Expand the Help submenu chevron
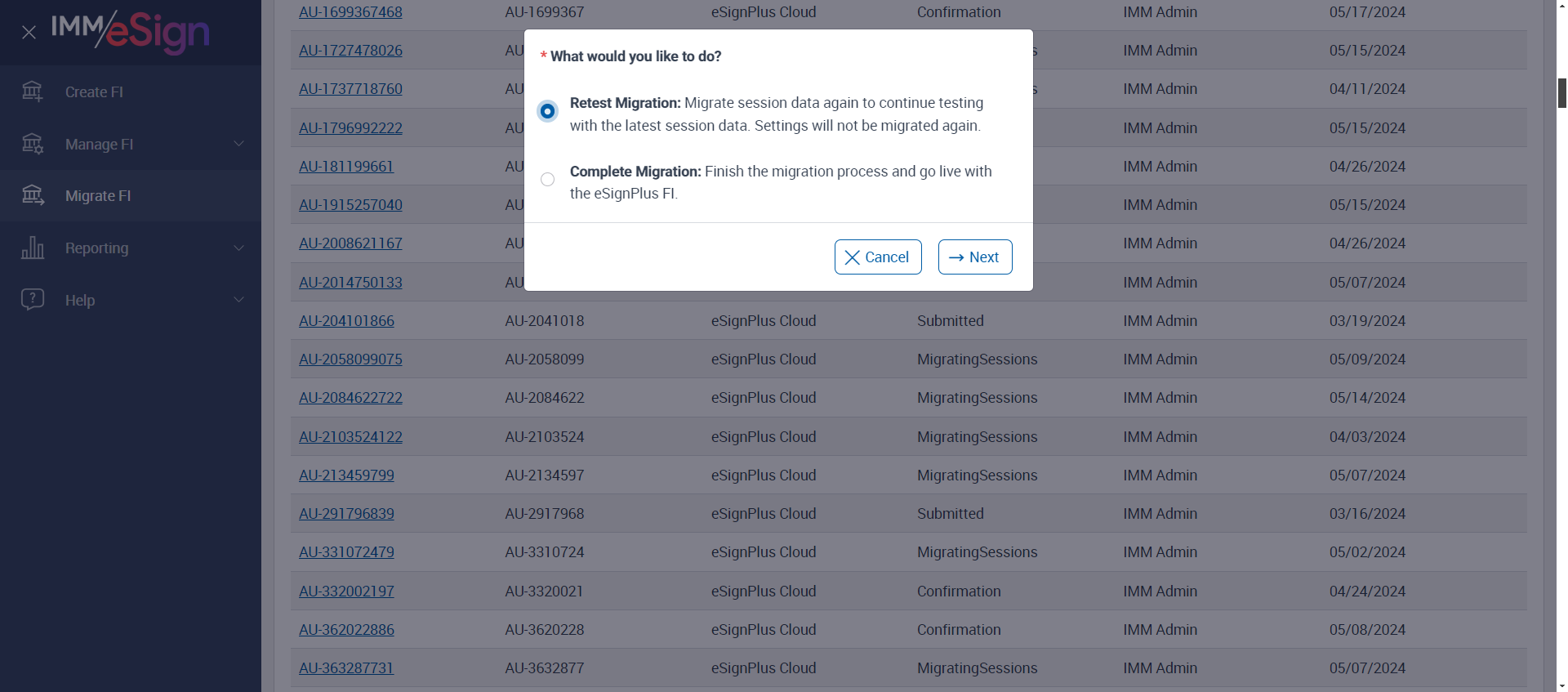 [x=238, y=299]
